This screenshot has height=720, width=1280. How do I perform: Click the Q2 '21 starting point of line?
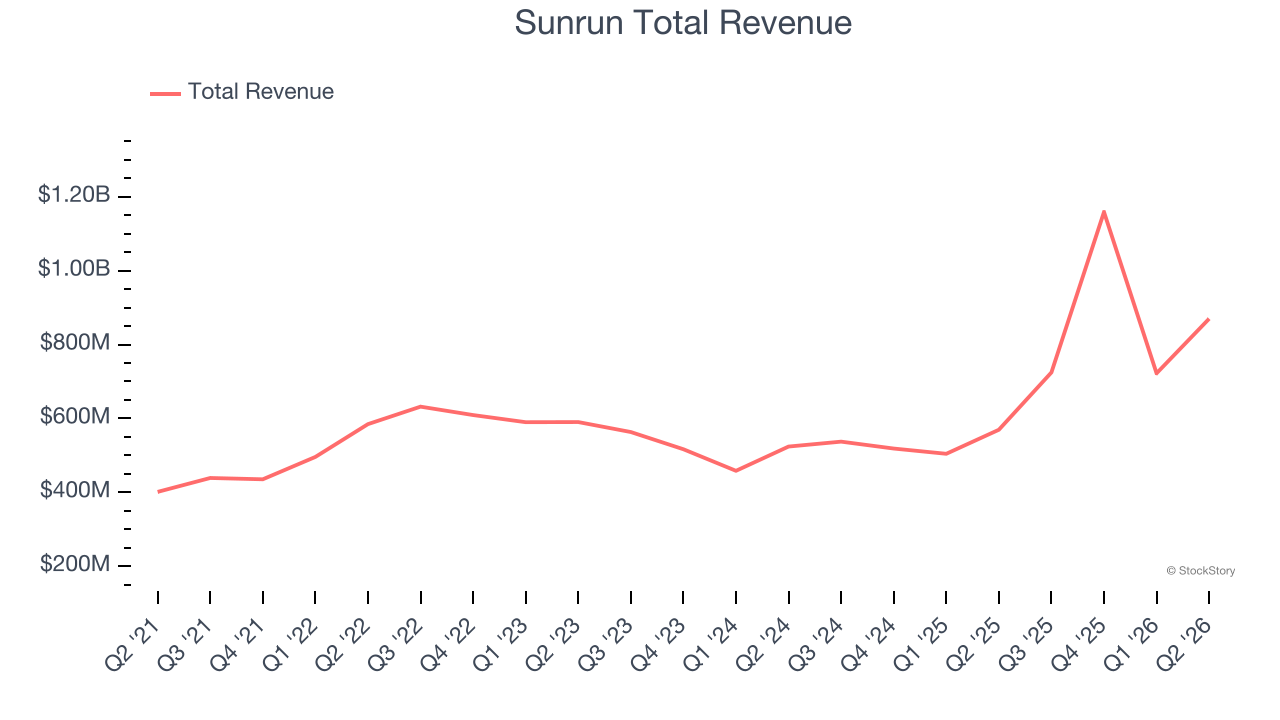pyautogui.click(x=158, y=492)
